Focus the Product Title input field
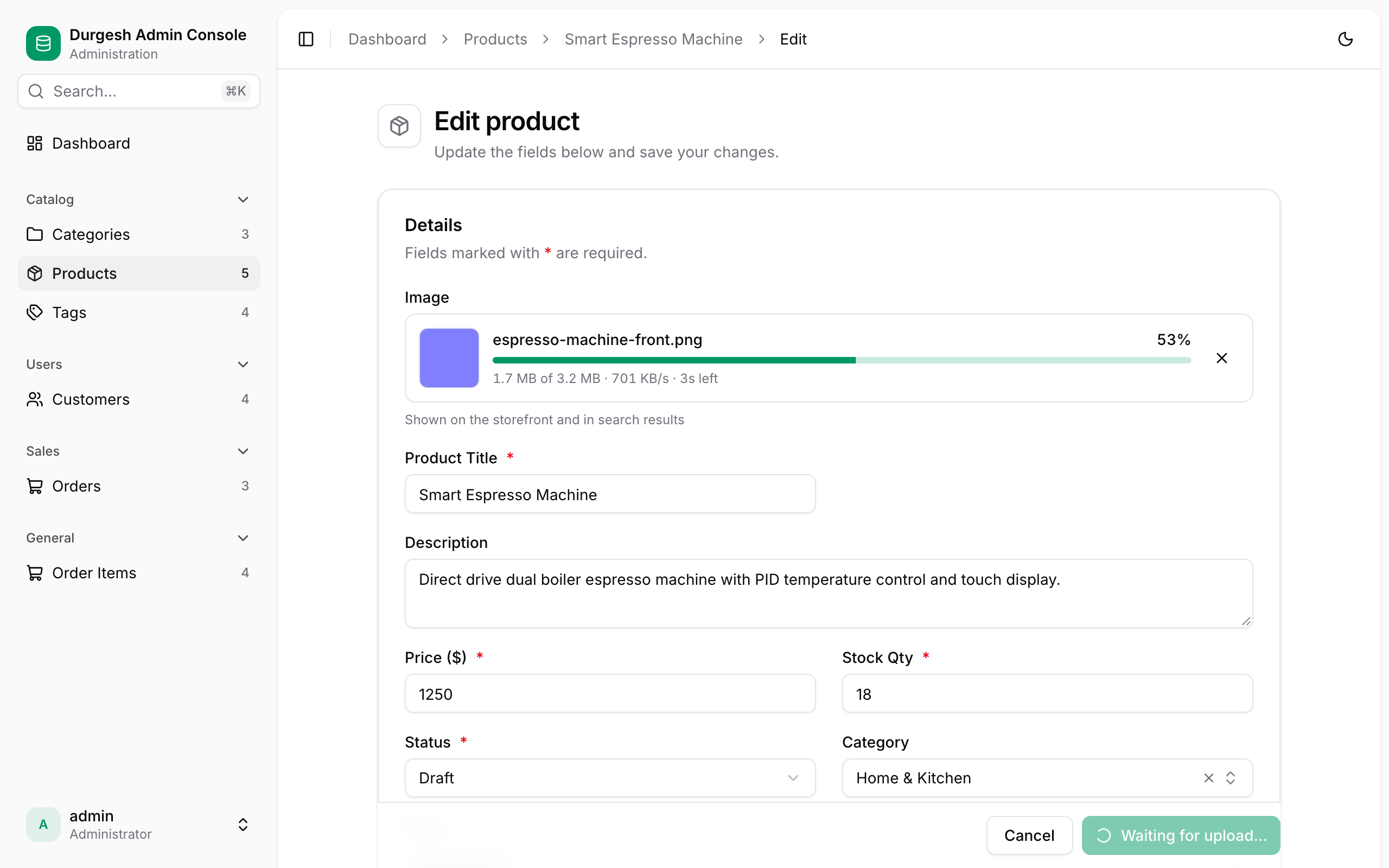The width and height of the screenshot is (1389, 868). (610, 494)
